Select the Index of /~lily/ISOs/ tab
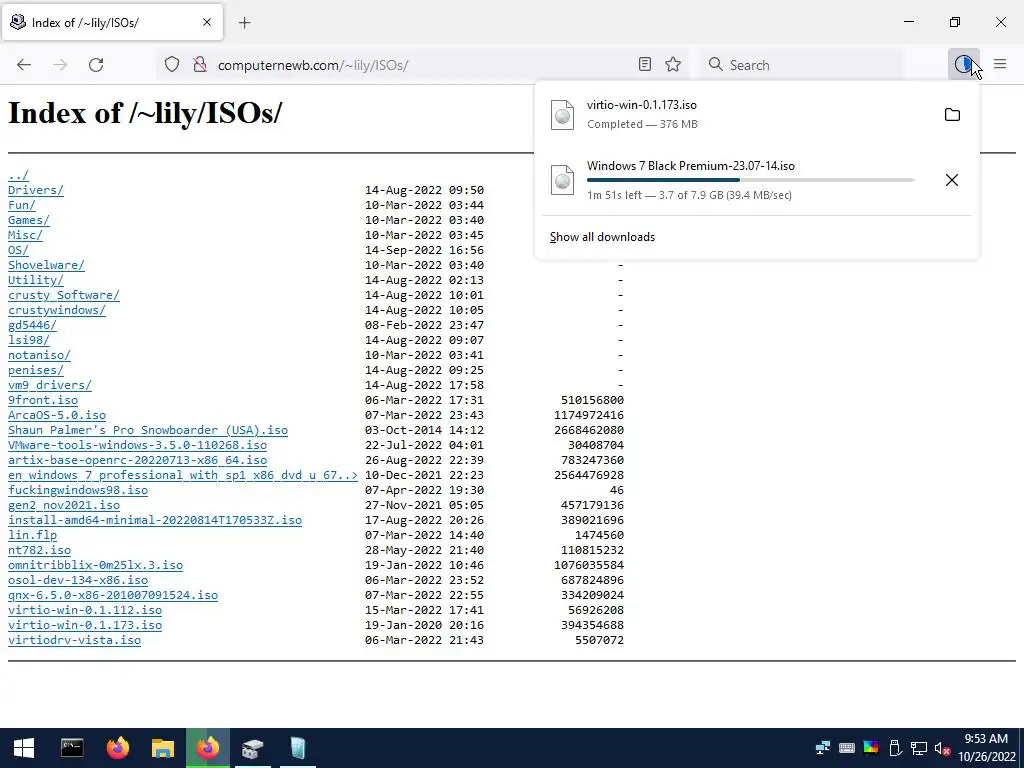 coord(112,22)
